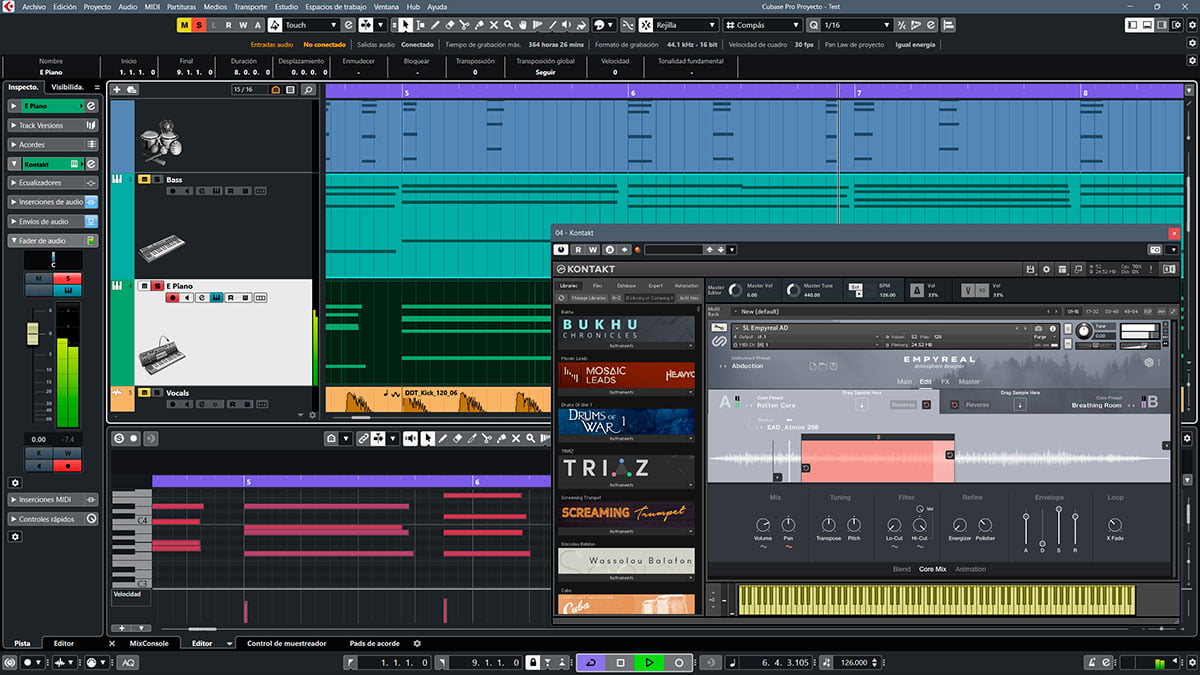
Task: Click the AQ auto-quantize button in transport bar
Action: click(x=129, y=662)
